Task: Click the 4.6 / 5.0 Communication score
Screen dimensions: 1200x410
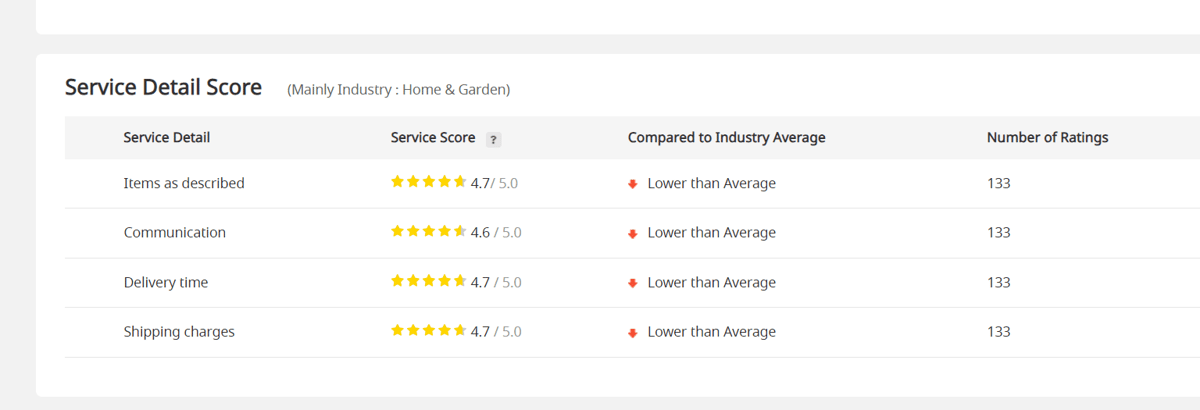Action: pyautogui.click(x=496, y=232)
